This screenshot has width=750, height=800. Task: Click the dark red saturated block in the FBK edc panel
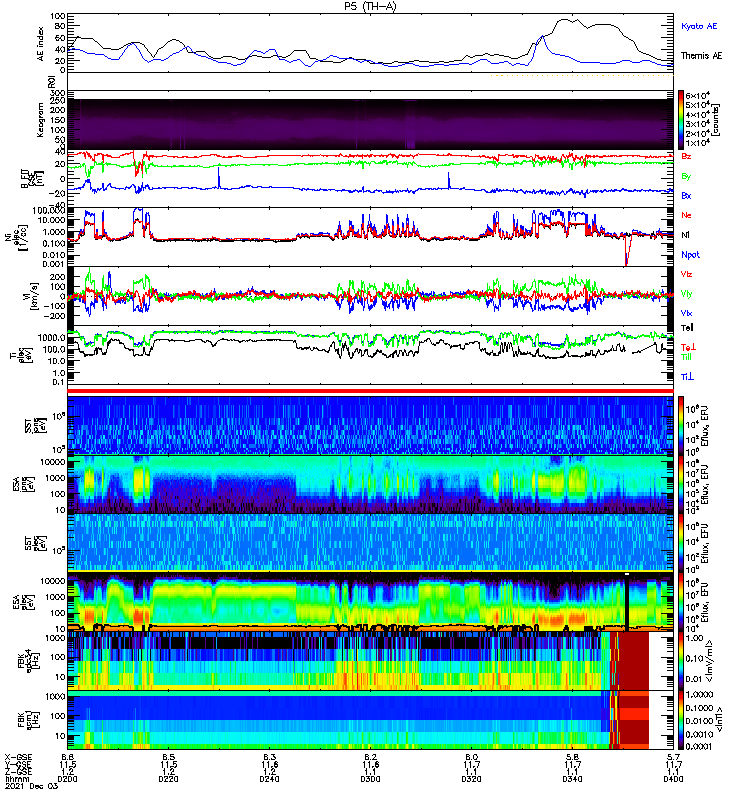(x=634, y=661)
